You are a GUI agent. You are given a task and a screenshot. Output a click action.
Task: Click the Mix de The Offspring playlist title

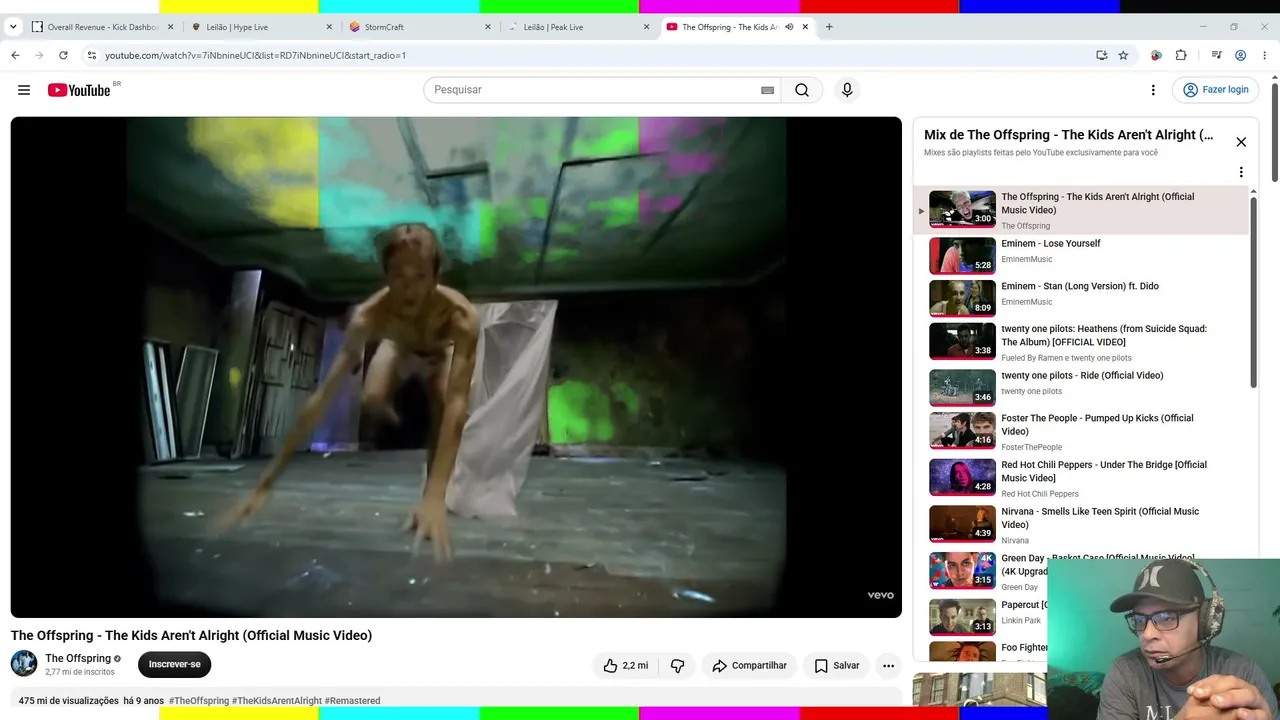1069,135
